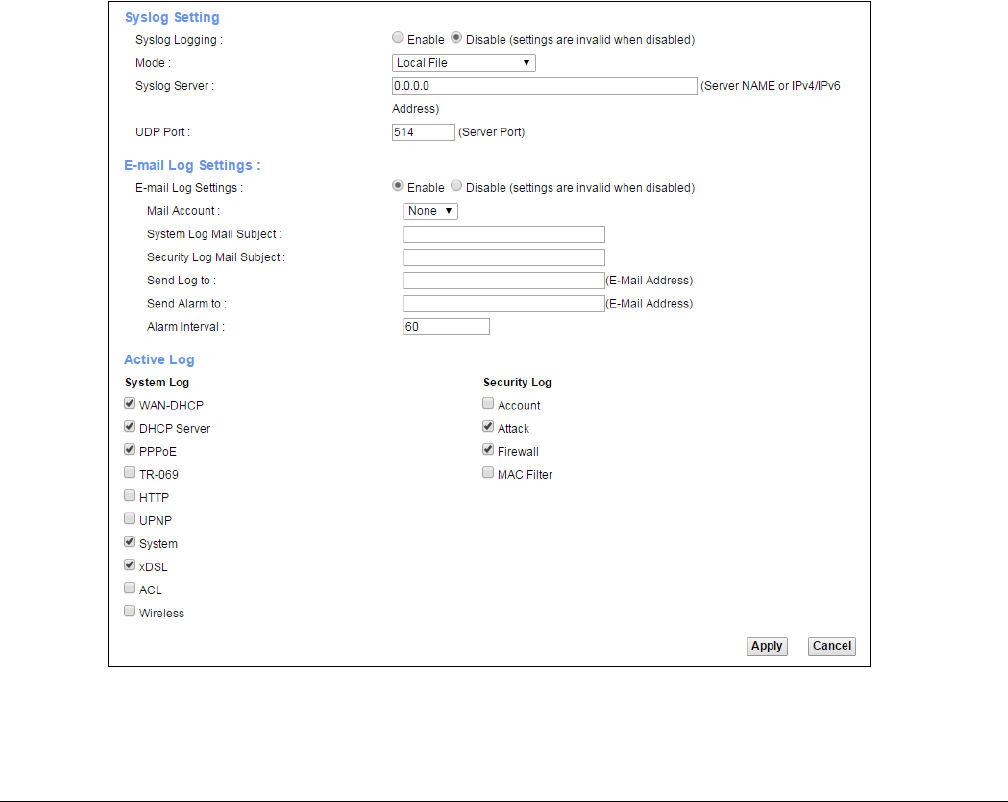The height and width of the screenshot is (802, 1008).
Task: Select Disable for E-mail Log Settings
Action: point(456,186)
